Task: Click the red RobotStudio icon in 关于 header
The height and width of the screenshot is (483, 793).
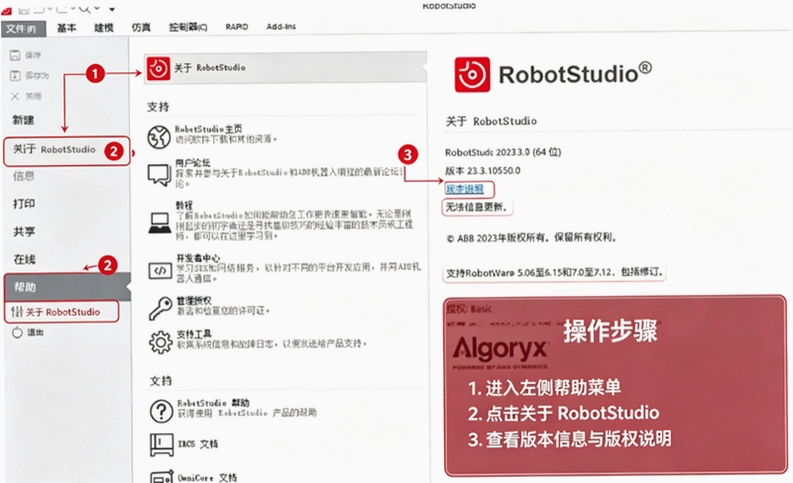Action: [x=158, y=68]
